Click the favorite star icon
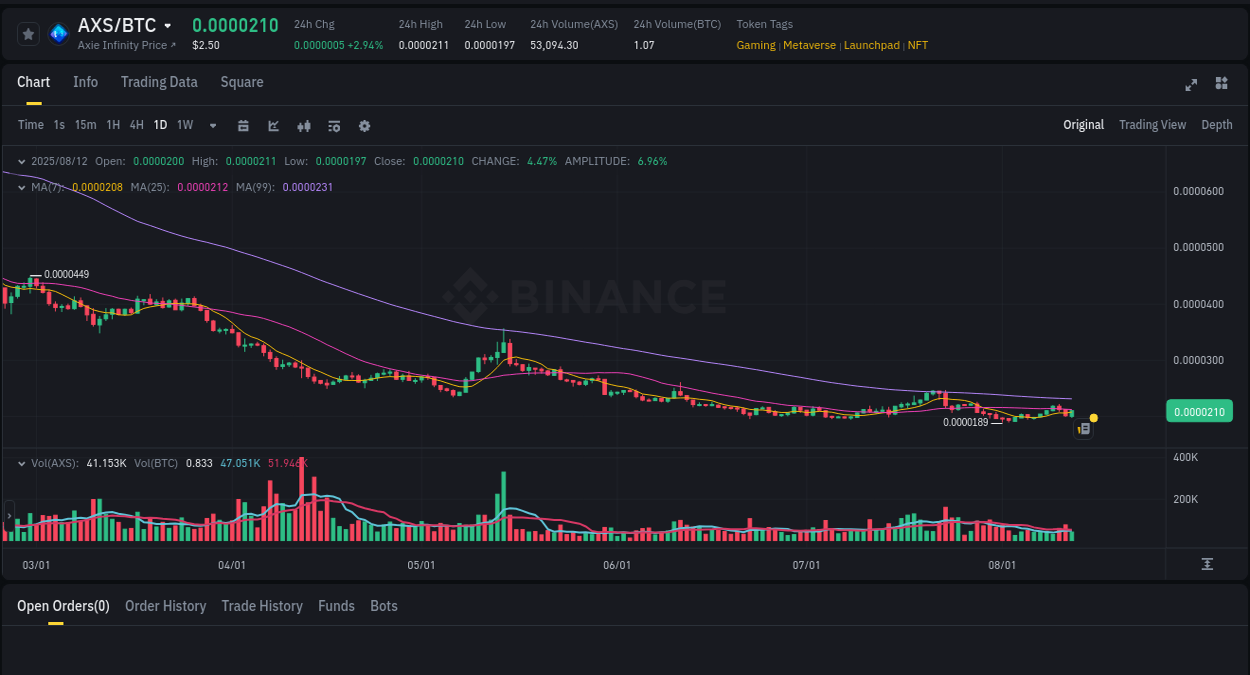 click(28, 33)
